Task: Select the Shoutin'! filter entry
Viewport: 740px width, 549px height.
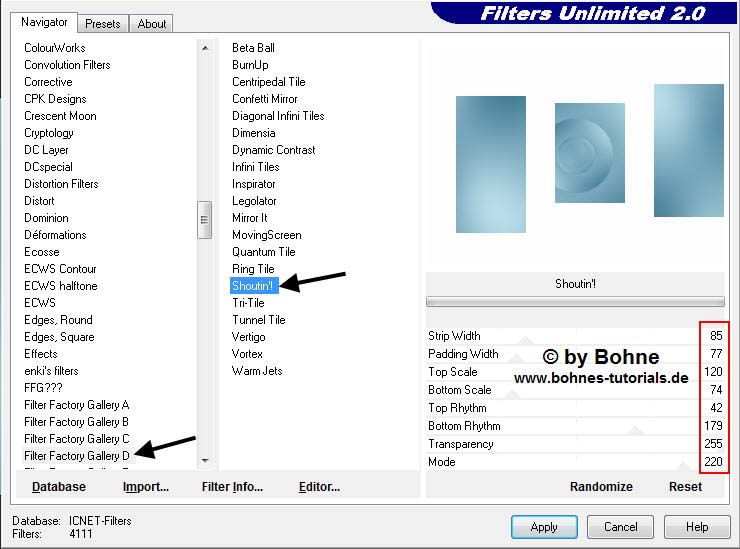Action: 252,286
